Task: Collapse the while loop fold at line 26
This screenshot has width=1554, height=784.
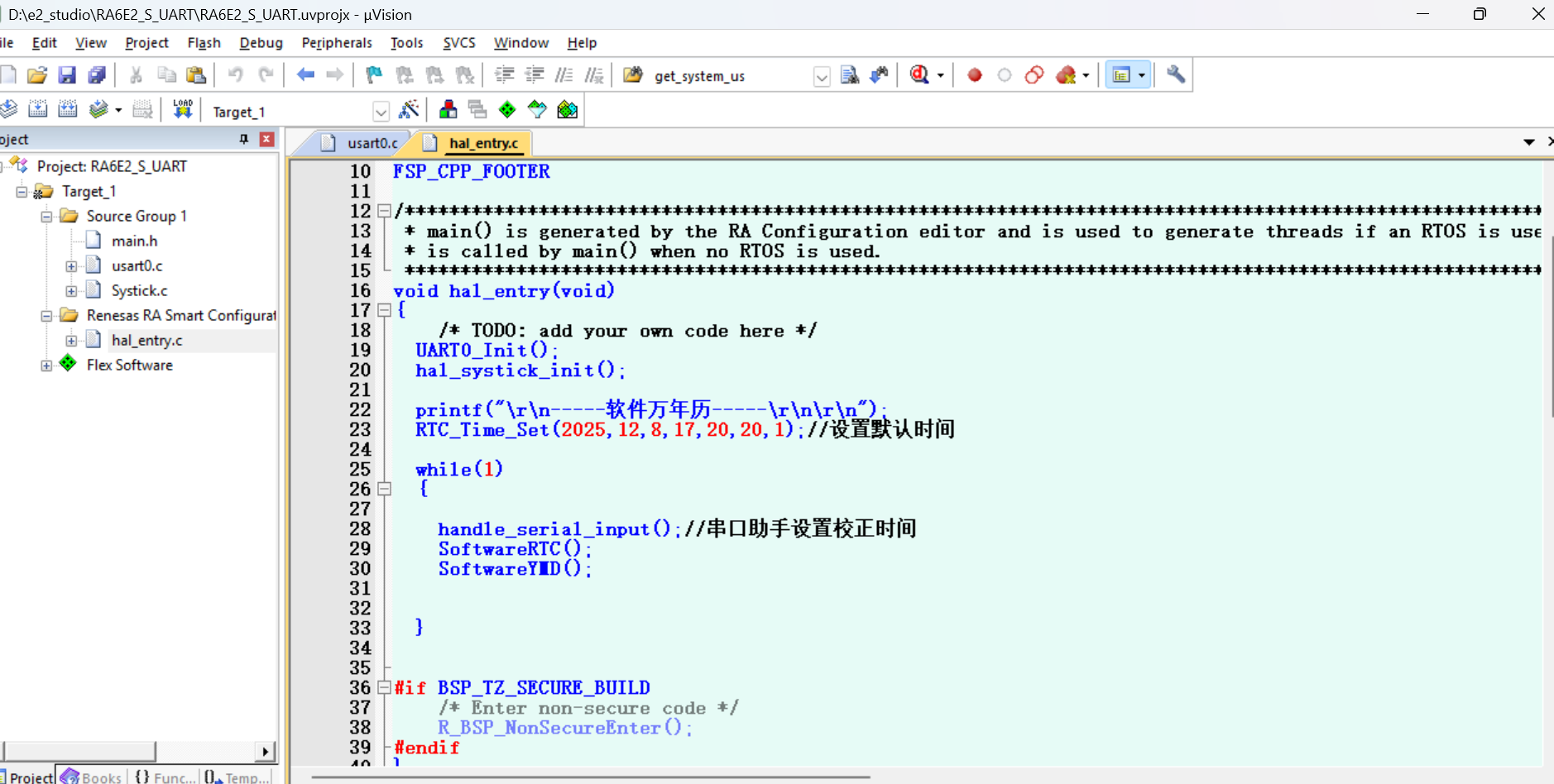Action: 384,489
